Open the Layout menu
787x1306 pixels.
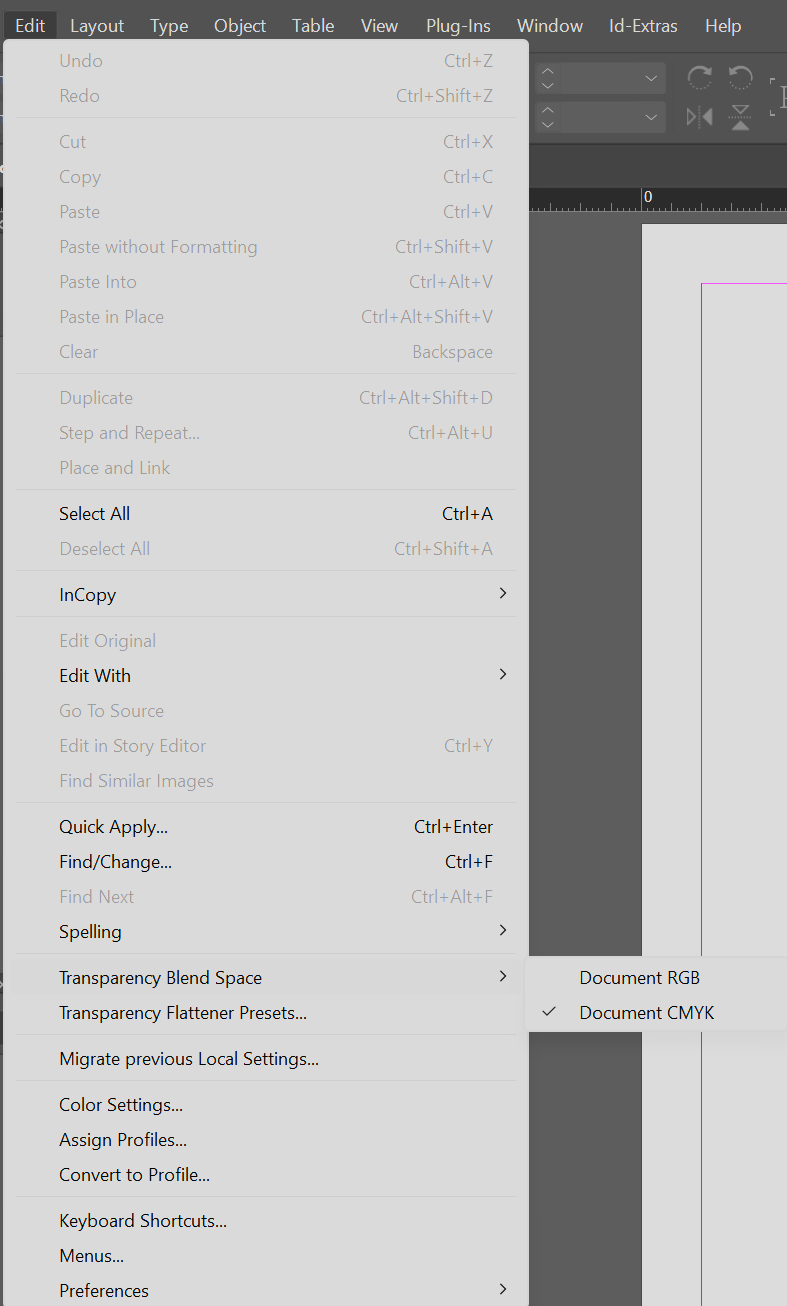[x=97, y=26]
